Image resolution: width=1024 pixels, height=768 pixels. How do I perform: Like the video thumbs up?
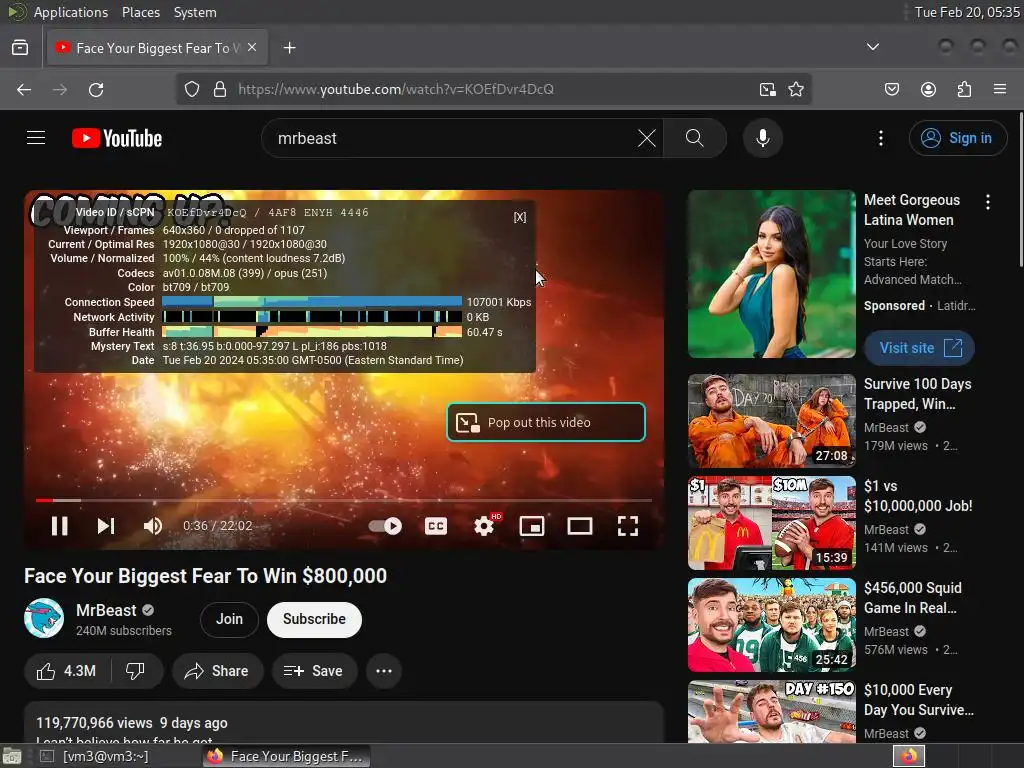point(67,671)
